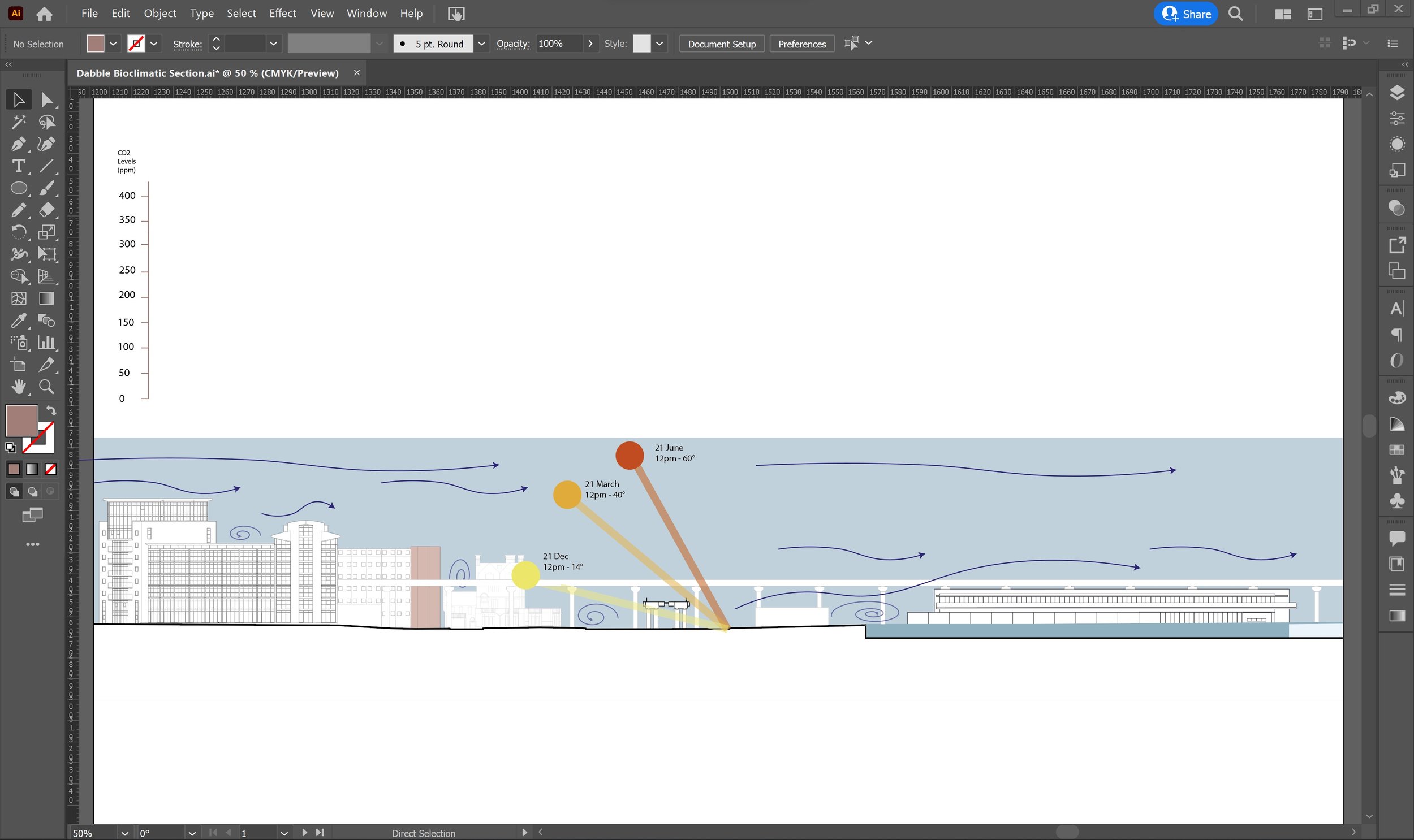Select the Dabble Bioclimatic Section.ai tab

tap(207, 73)
